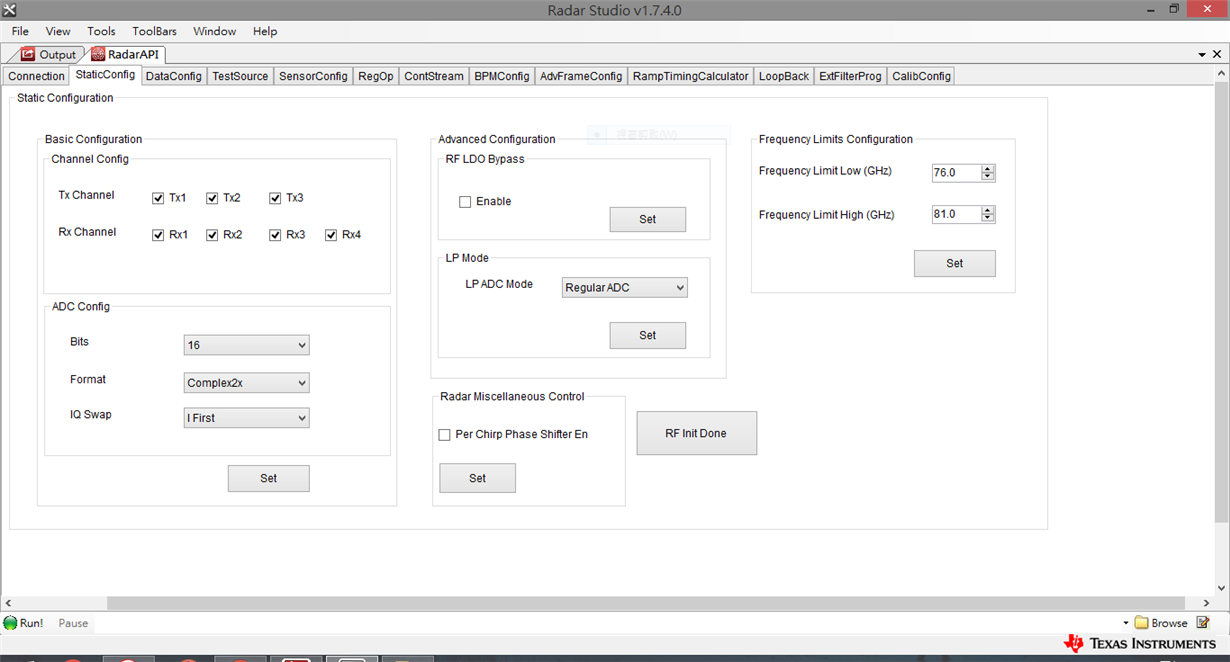The image size is (1230, 662).
Task: Open the small arrow left of Browse
Action: 1125,623
